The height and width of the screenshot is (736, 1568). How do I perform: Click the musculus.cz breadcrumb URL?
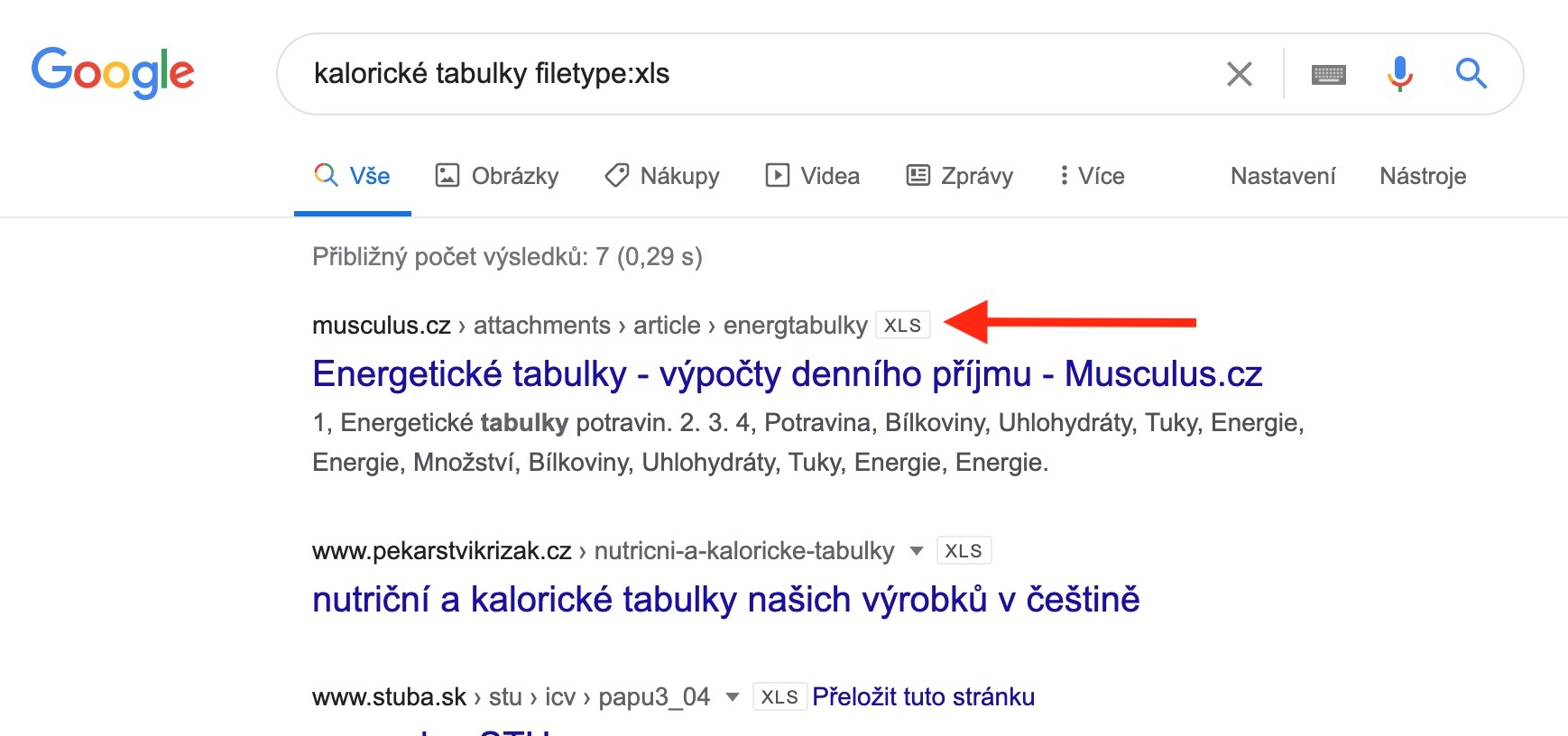click(x=381, y=326)
